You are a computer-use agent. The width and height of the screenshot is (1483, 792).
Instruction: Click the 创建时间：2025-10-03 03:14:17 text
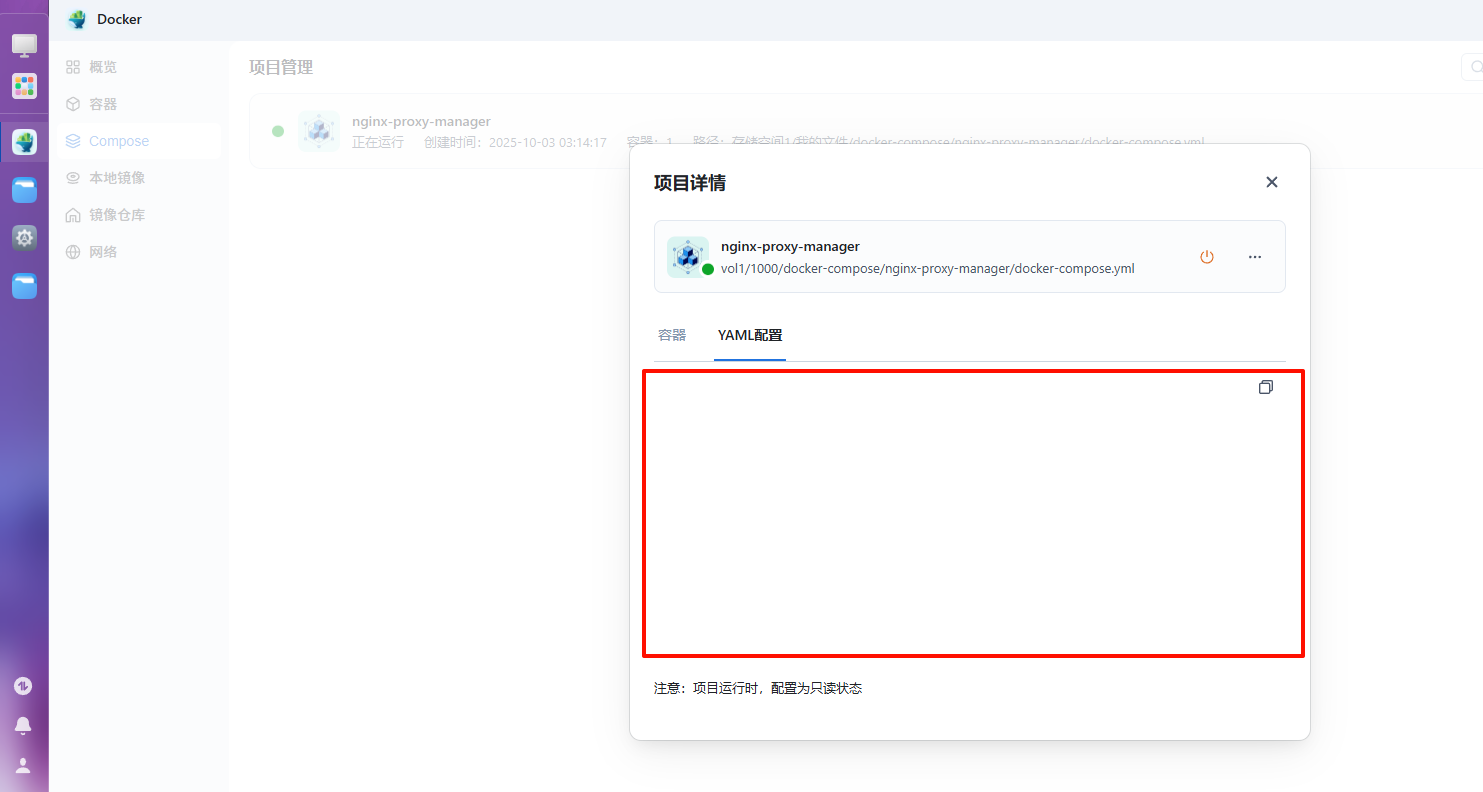pyautogui.click(x=515, y=142)
